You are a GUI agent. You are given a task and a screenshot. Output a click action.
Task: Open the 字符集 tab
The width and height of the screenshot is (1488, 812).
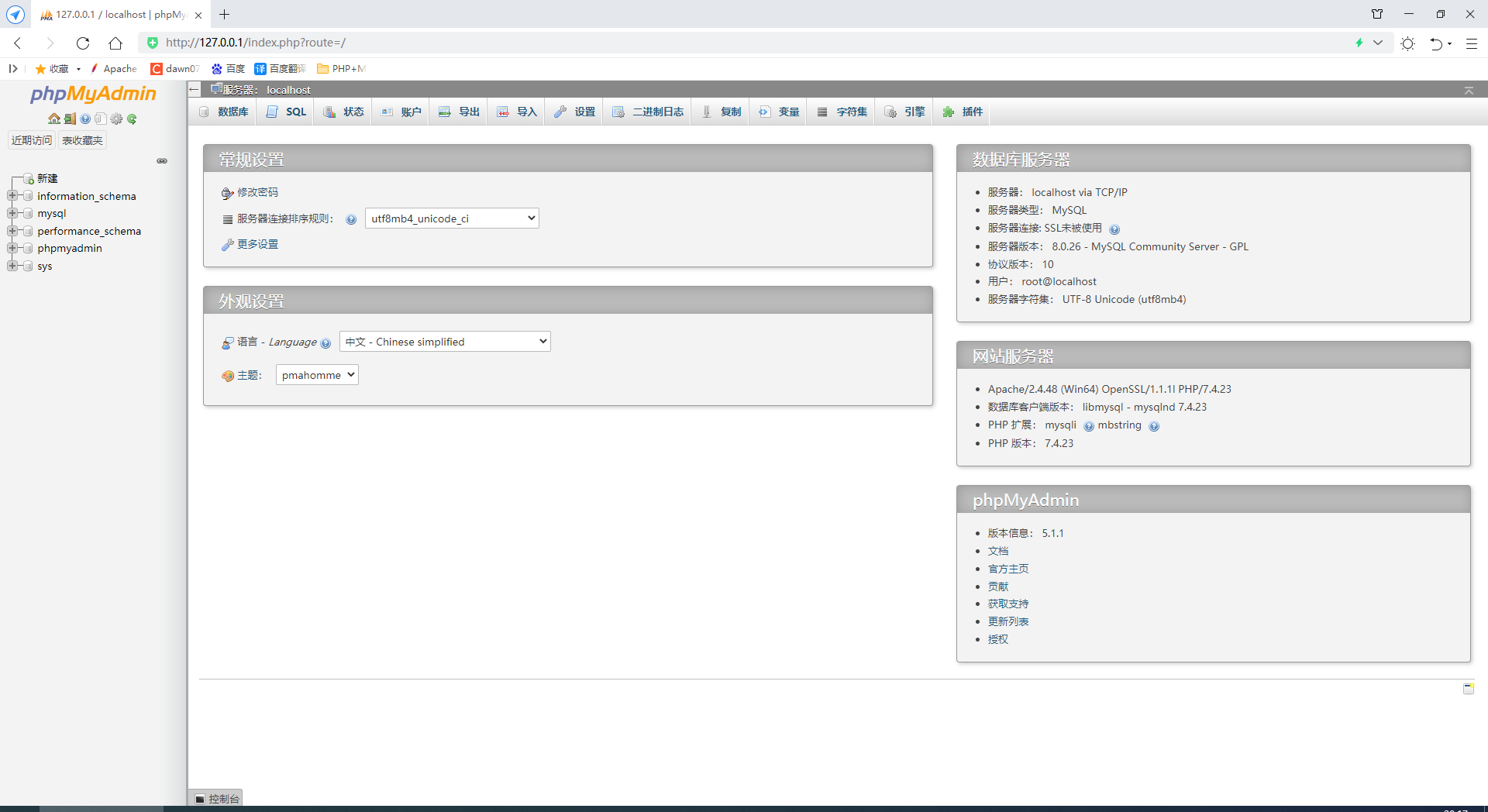[x=842, y=112]
